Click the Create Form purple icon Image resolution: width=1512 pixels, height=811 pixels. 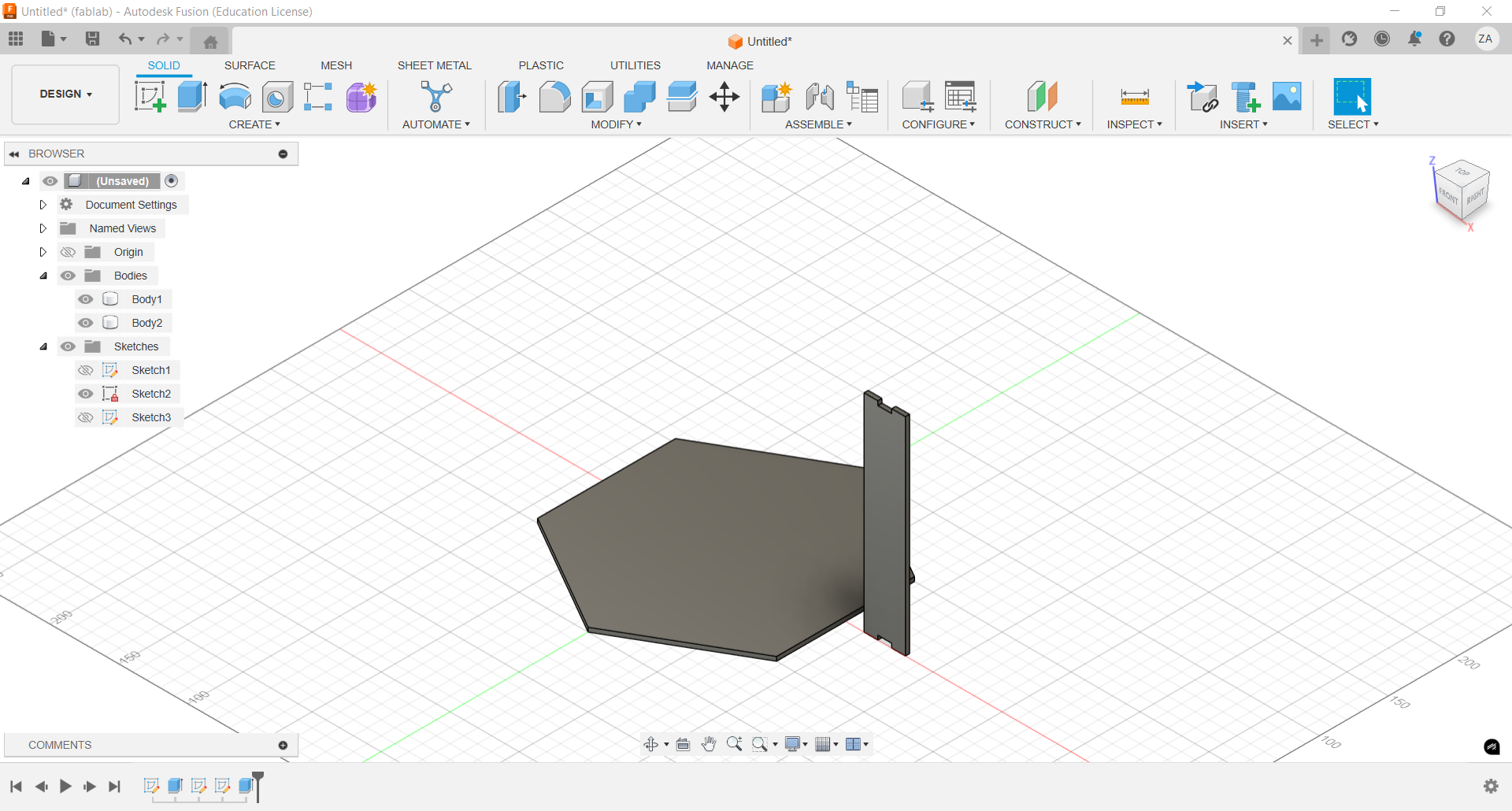[361, 97]
